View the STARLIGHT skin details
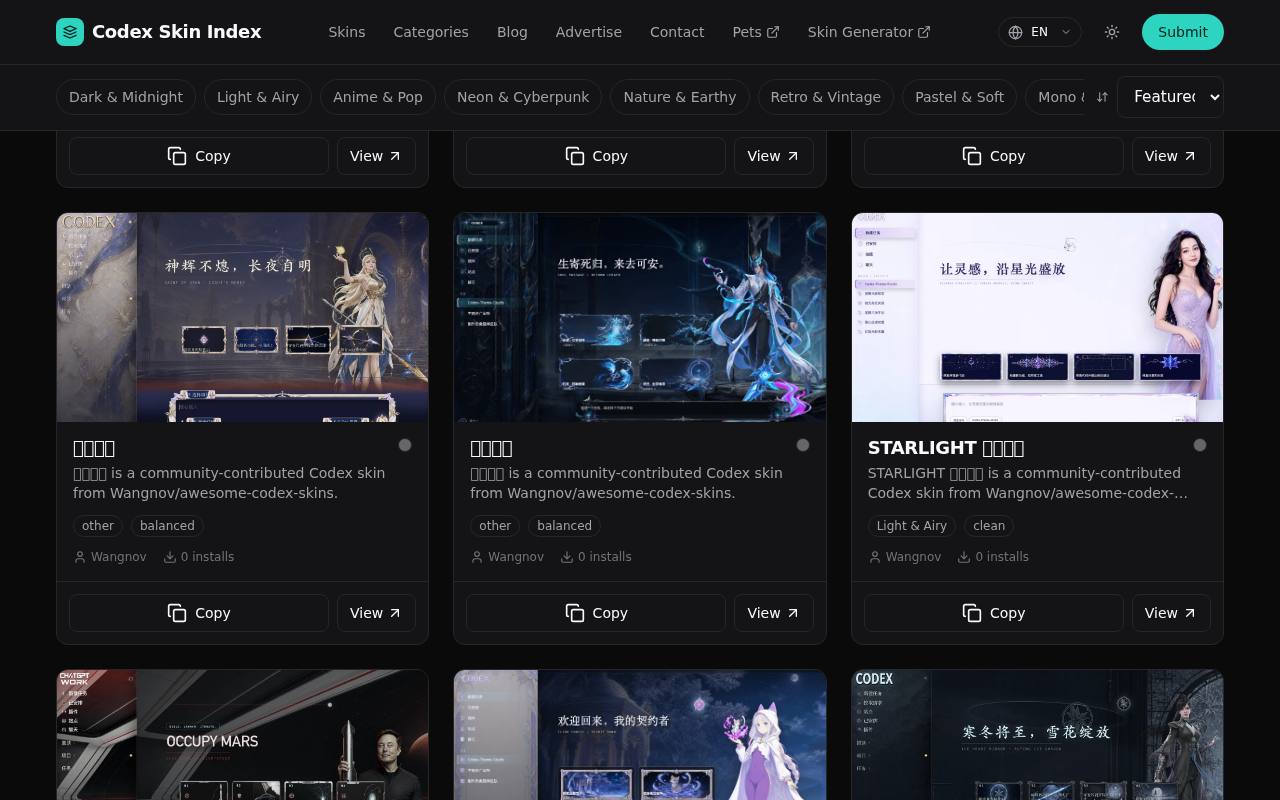Screen dimensions: 1280x800 (1171, 613)
